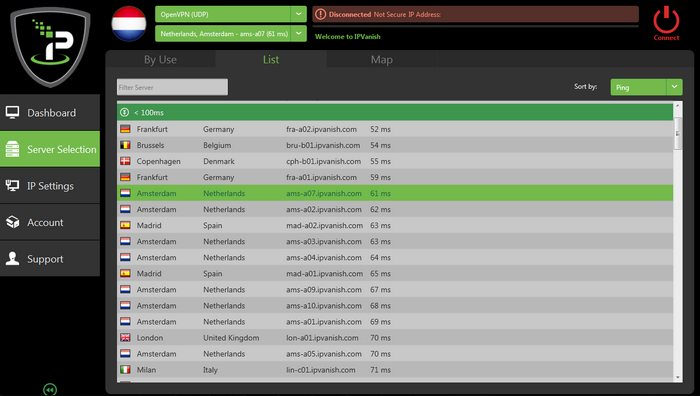Click the Dashboard monitor icon
The height and width of the screenshot is (396, 700).
12,113
